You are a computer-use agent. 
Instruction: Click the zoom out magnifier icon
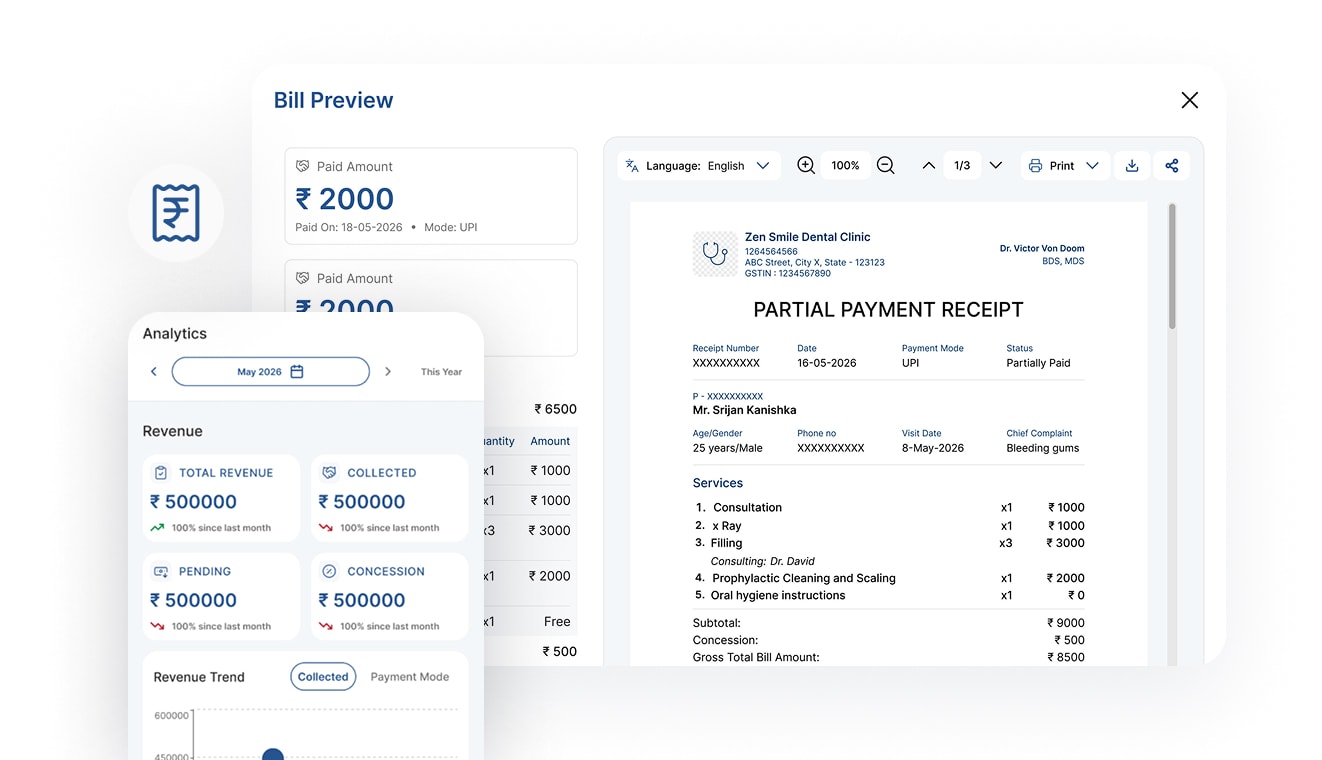click(885, 166)
